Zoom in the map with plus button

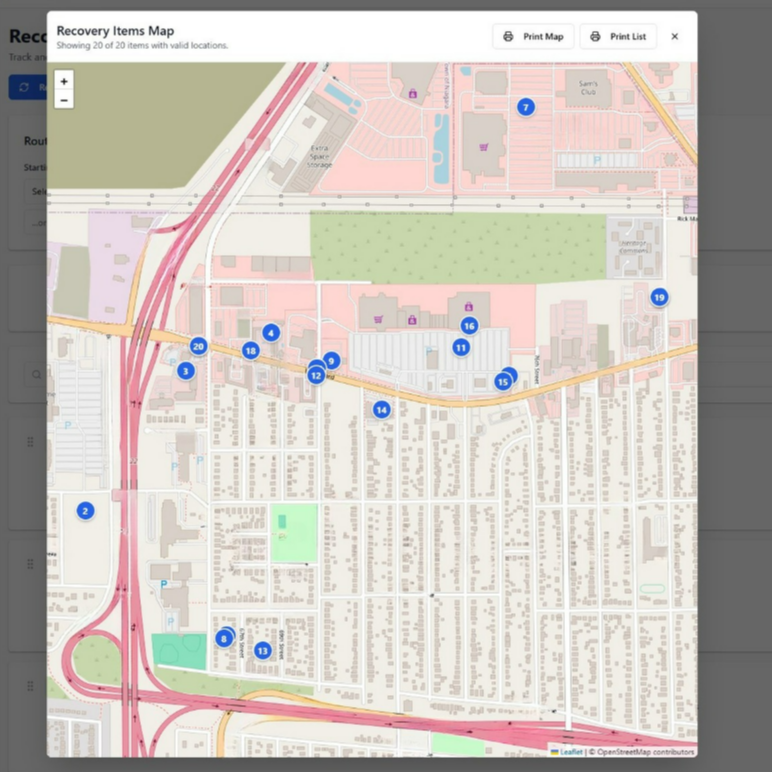click(x=64, y=81)
